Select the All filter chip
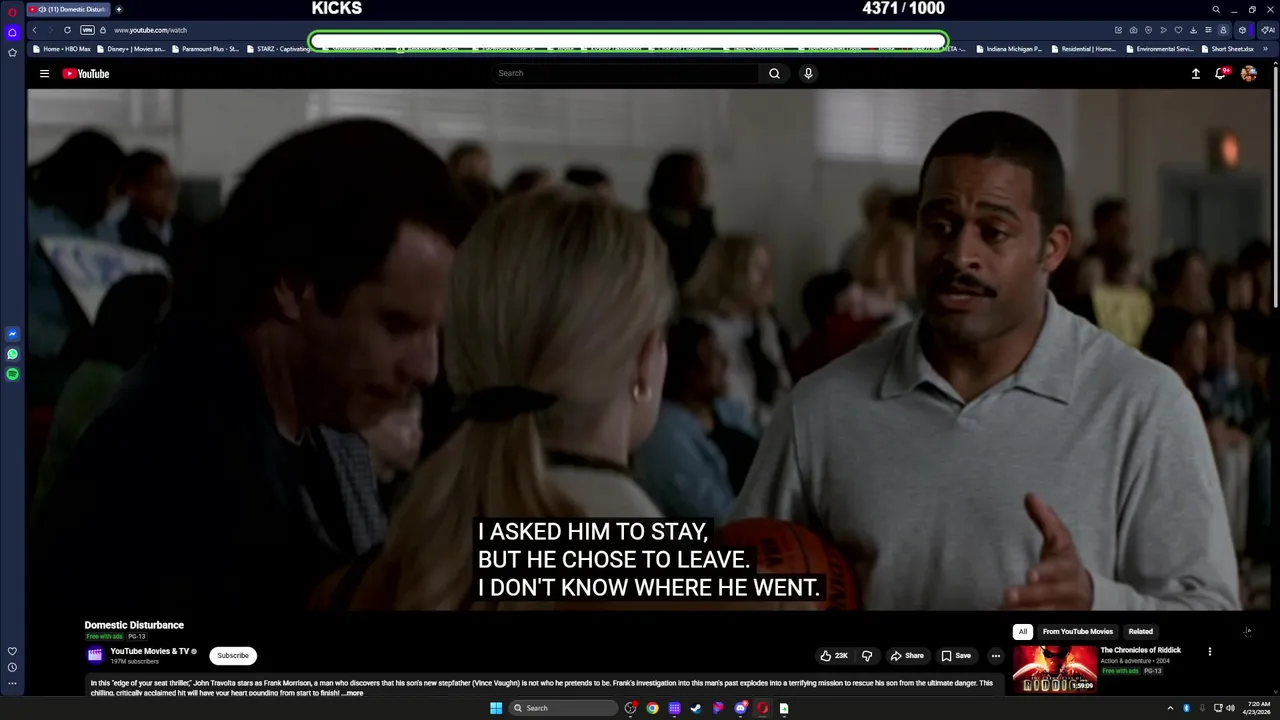Image resolution: width=1280 pixels, height=720 pixels. [x=1023, y=631]
